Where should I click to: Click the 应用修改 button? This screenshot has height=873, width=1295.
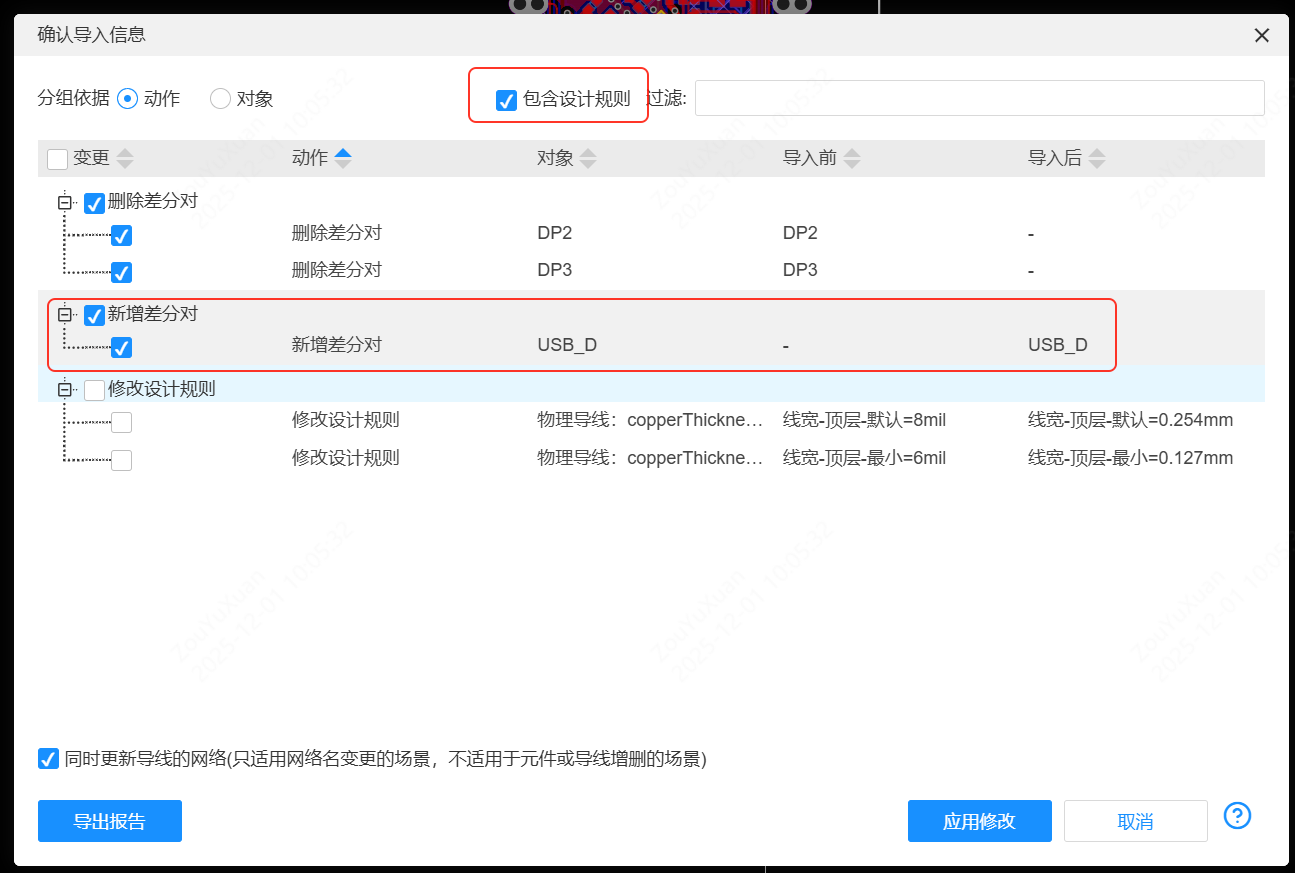pyautogui.click(x=979, y=821)
